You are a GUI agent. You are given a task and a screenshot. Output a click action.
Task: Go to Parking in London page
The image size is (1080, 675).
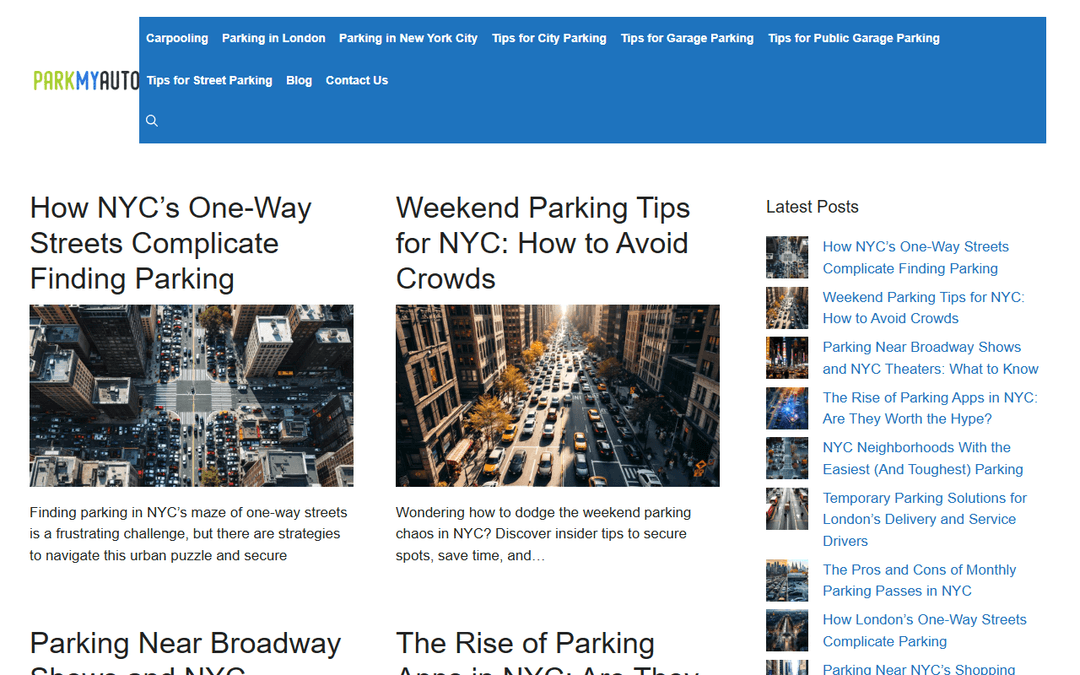tap(273, 38)
